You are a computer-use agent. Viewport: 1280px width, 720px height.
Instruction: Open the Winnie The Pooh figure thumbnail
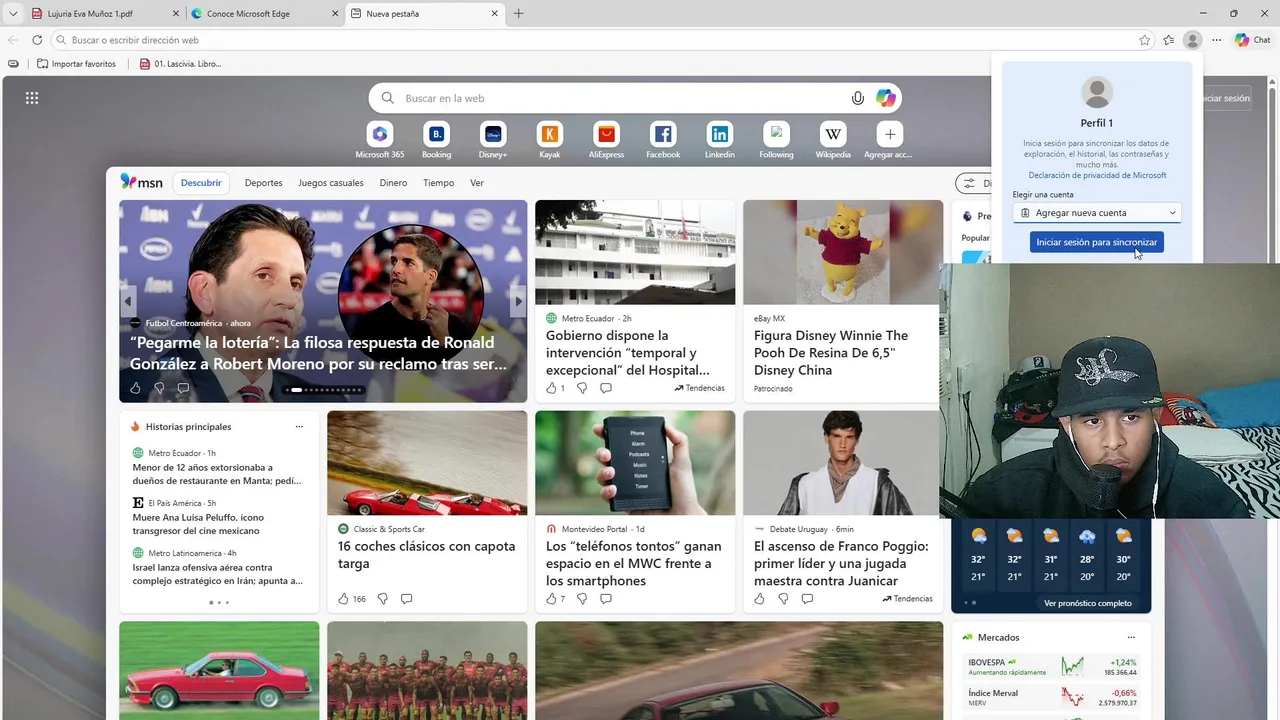(843, 252)
